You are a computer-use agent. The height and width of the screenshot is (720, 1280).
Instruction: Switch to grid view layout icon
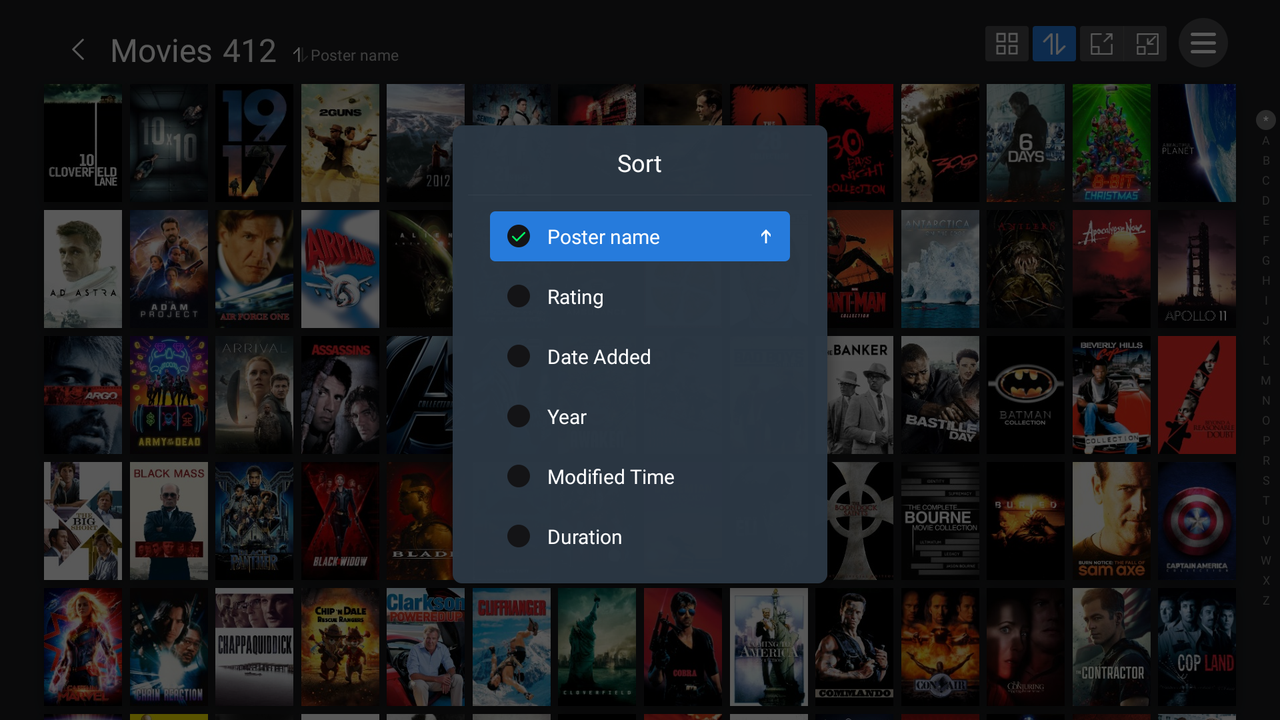[x=1007, y=44]
